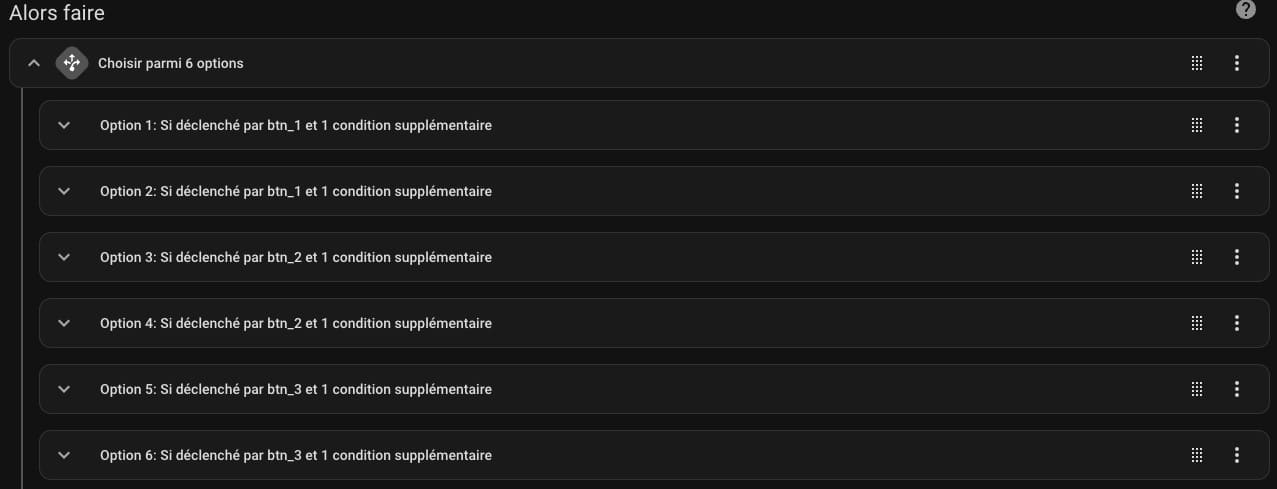Click the Alors faire section heading

(x=57, y=13)
